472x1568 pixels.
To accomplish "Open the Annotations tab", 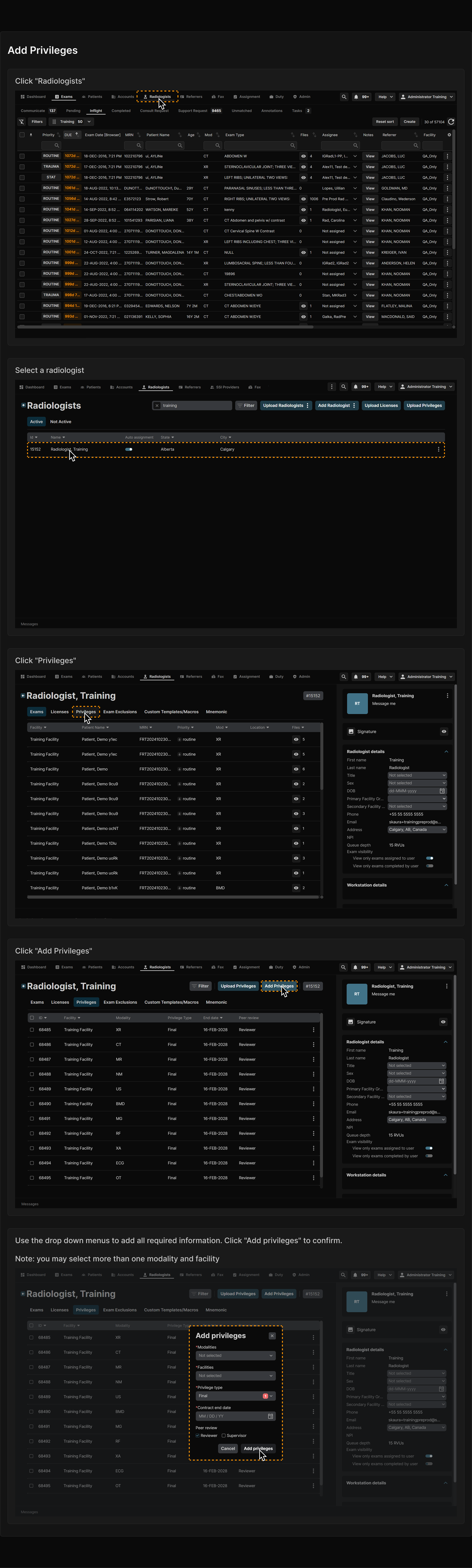I will 272,111.
